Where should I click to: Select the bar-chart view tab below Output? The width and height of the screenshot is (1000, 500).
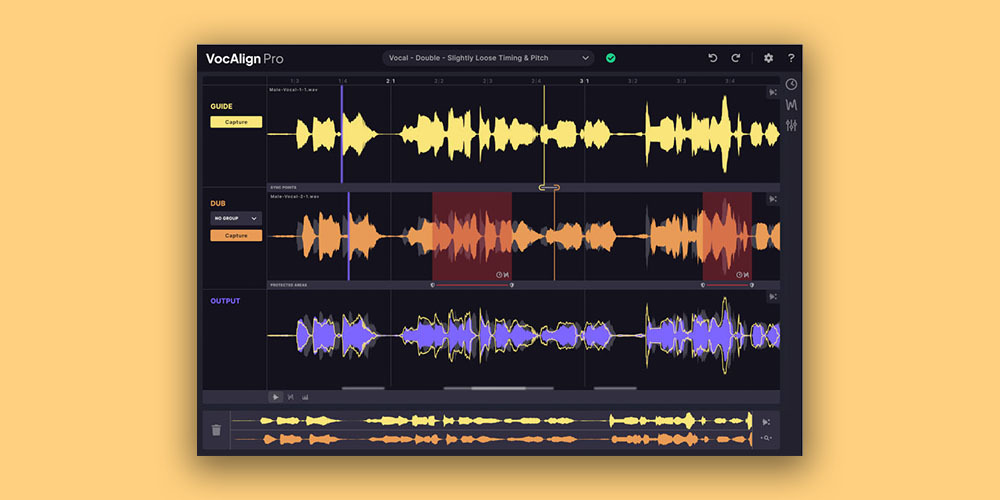click(305, 397)
